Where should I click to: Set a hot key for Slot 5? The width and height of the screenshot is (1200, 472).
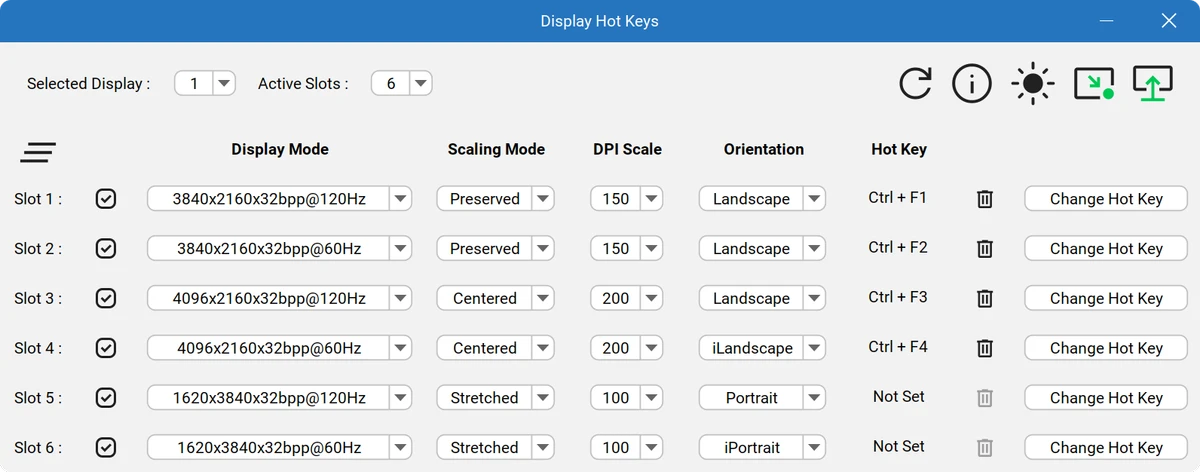1106,398
